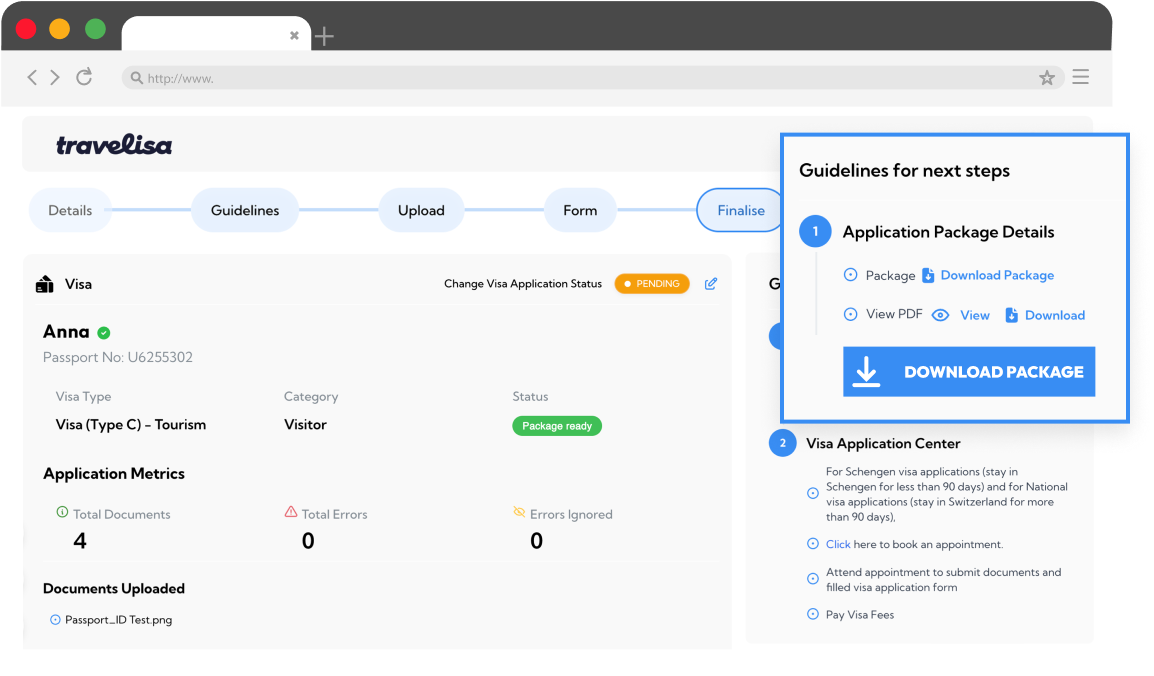Click the 'Click' link to book appointment
Image resolution: width=1154 pixels, height=676 pixels.
coord(838,544)
